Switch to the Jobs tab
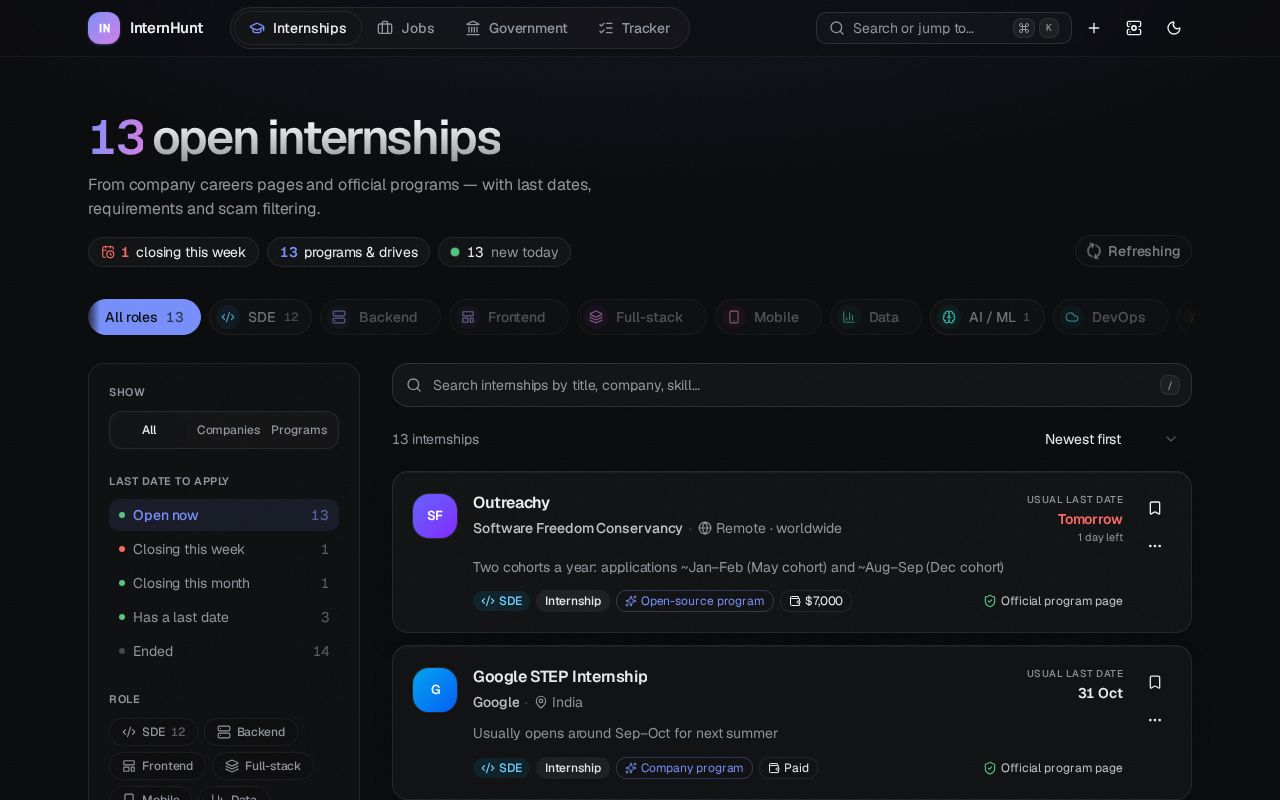1280x800 pixels. point(406,28)
